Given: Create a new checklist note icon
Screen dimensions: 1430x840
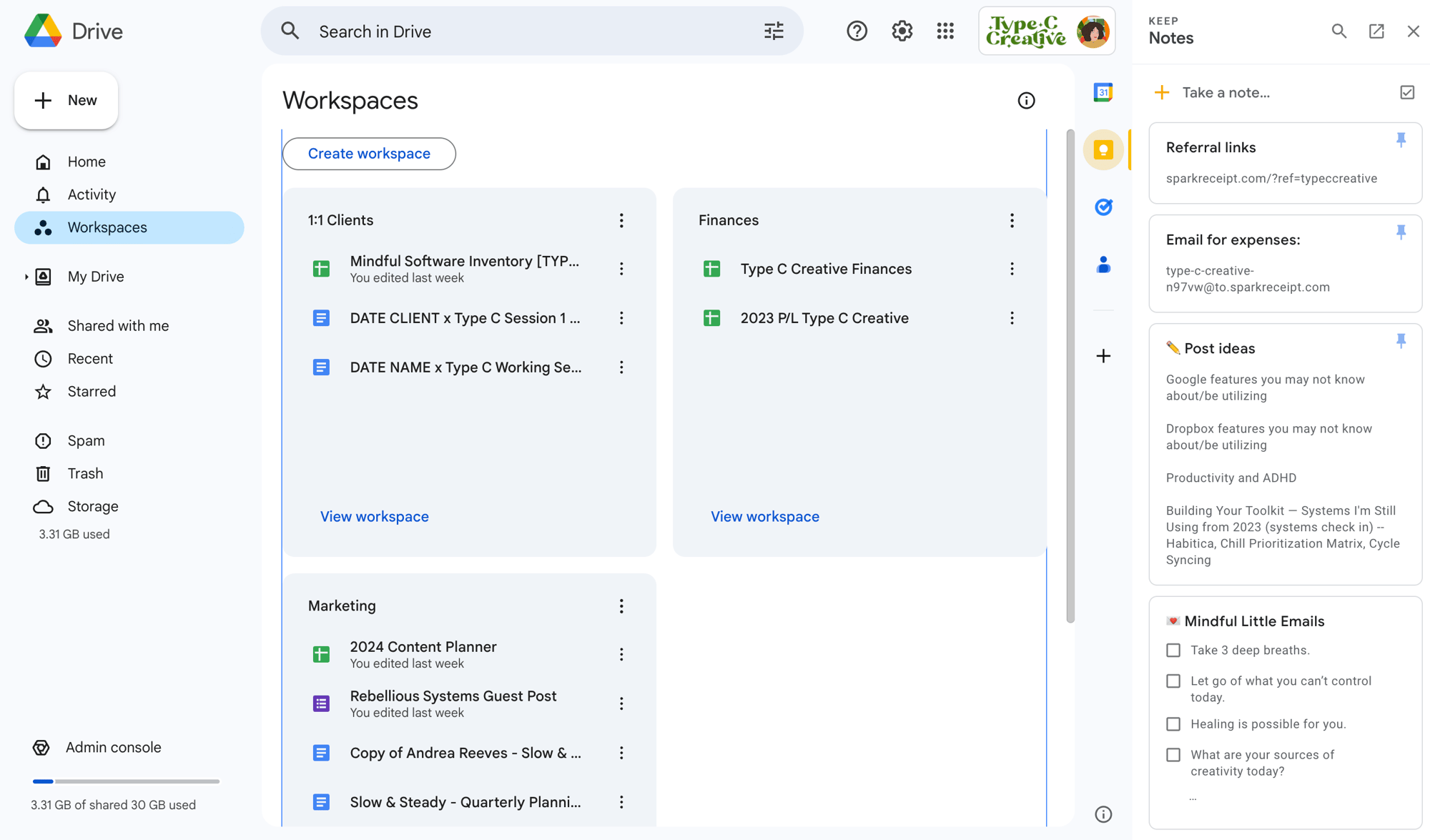Looking at the screenshot, I should click(x=1406, y=92).
